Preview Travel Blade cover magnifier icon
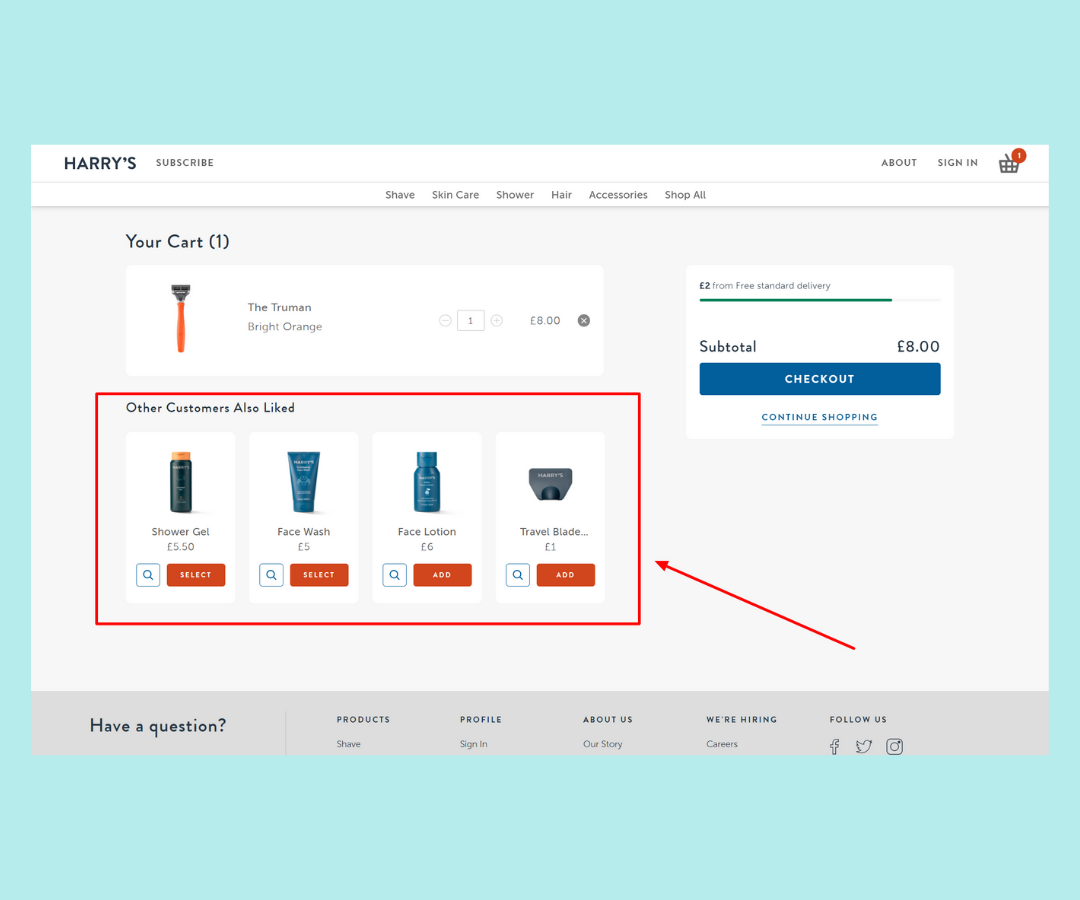The height and width of the screenshot is (900, 1080). [518, 575]
